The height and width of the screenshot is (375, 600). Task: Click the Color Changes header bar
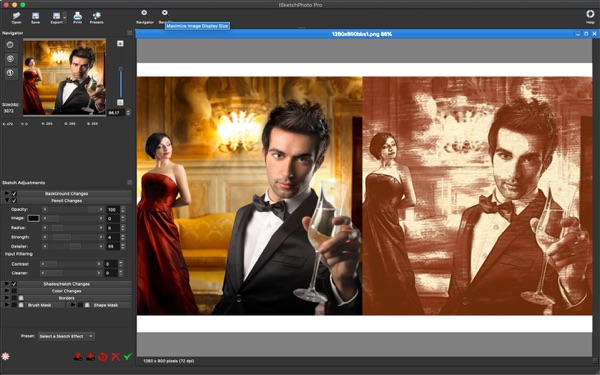67,291
